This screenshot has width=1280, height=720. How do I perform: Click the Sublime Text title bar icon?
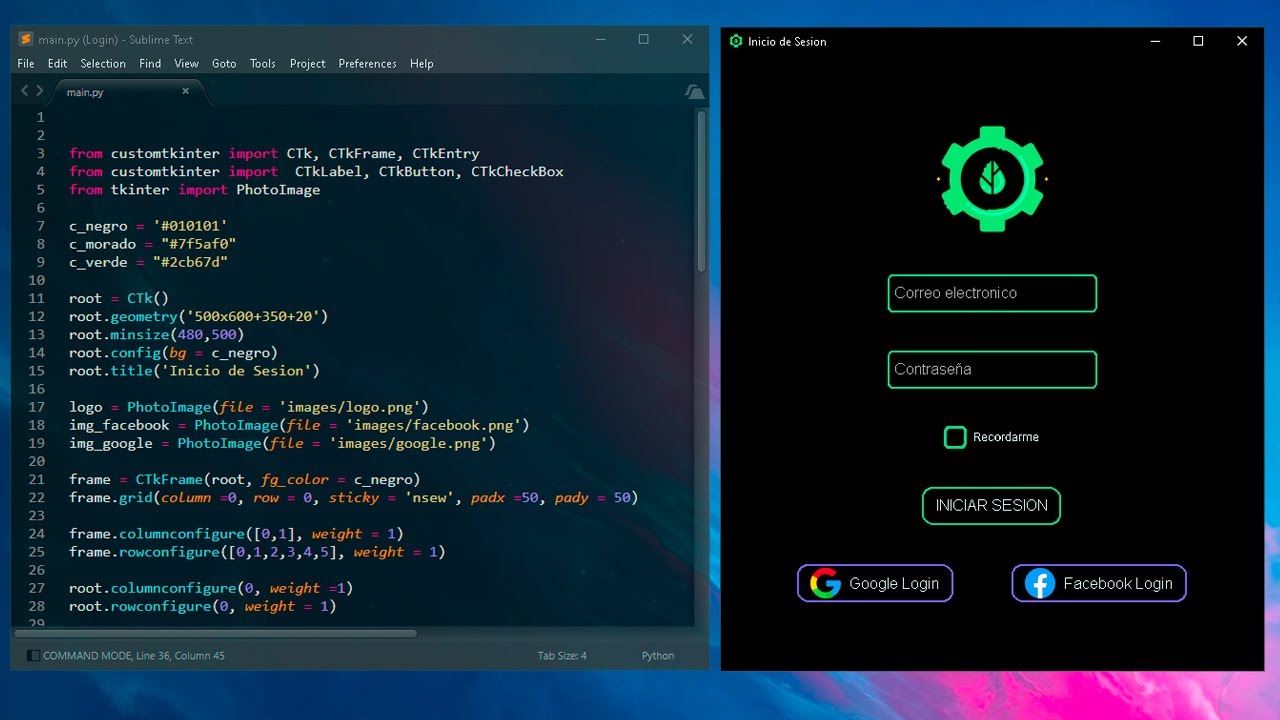point(25,39)
